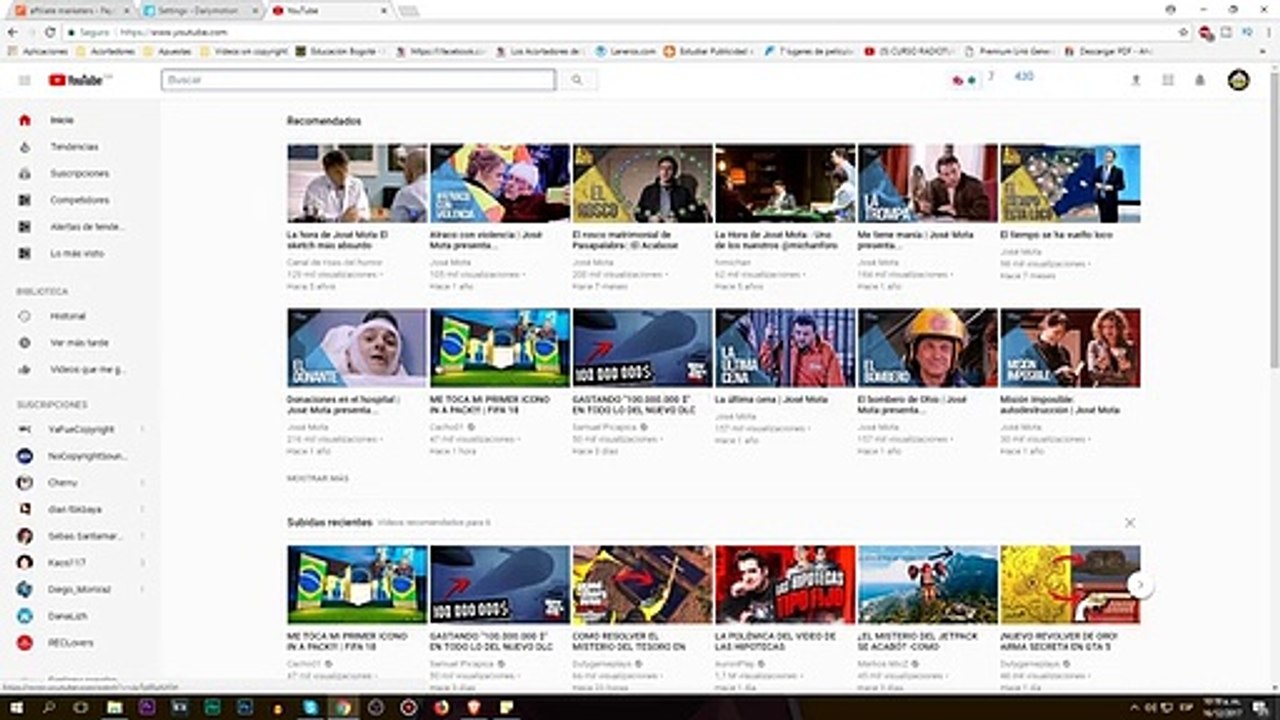Open the VaFueCopyright subscription channel
Image resolution: width=1280 pixels, height=720 pixels.
pos(80,429)
